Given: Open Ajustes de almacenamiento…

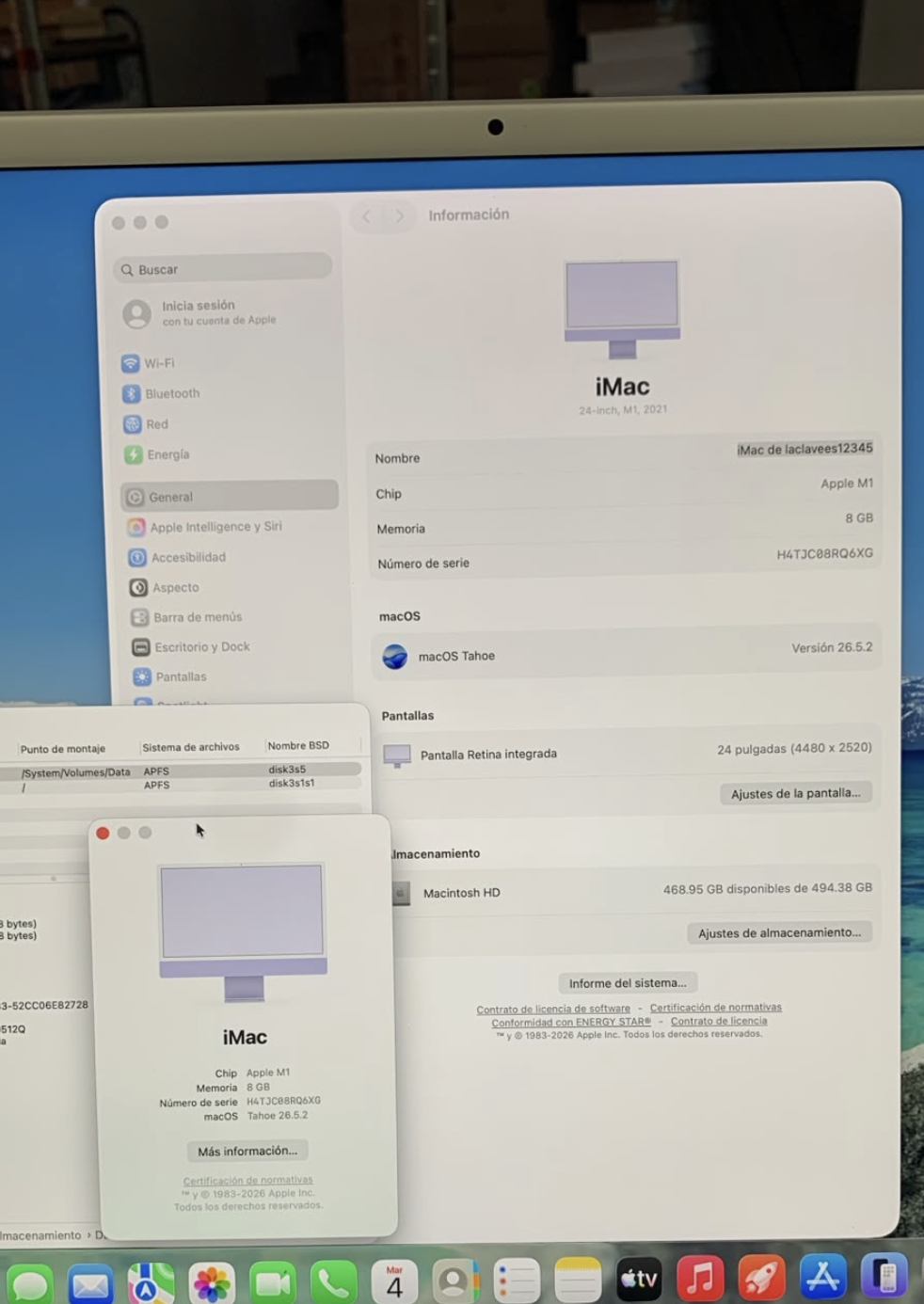Looking at the screenshot, I should tap(779, 932).
